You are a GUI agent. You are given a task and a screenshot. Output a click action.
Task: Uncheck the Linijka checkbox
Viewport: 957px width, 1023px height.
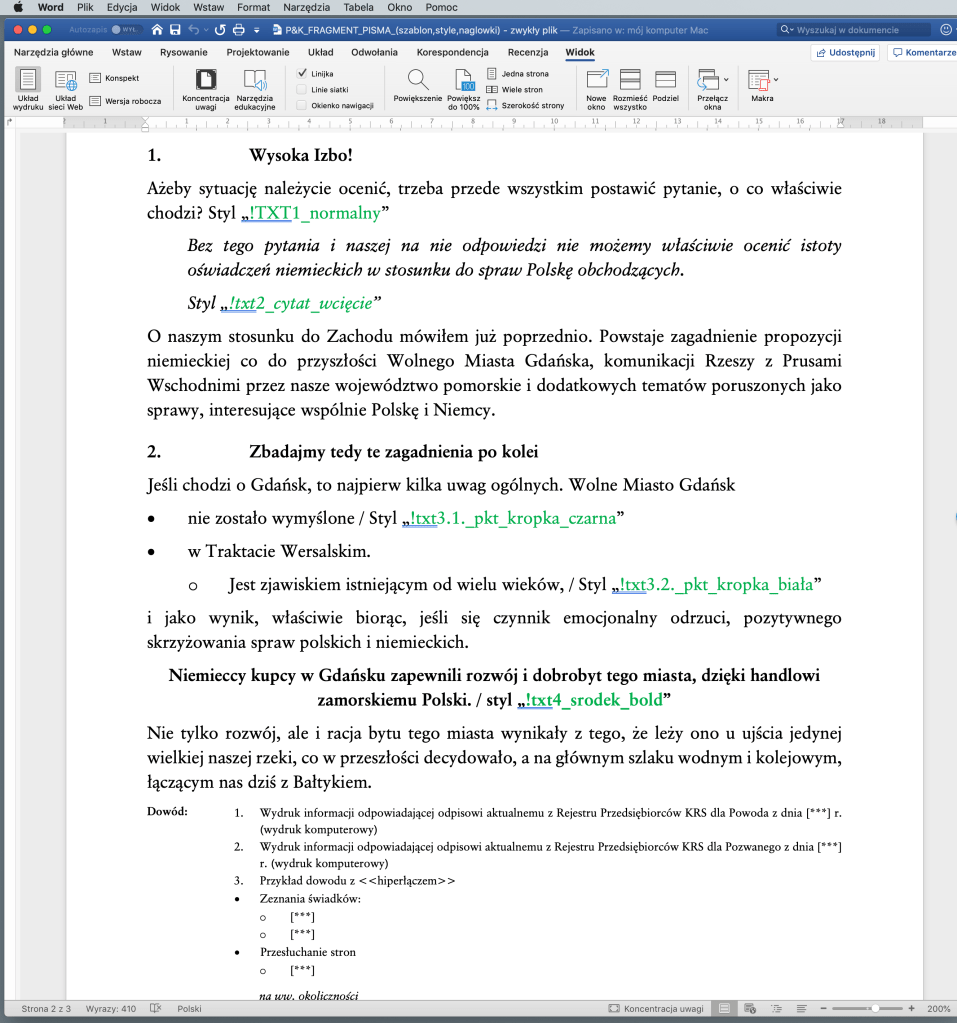[x=303, y=74]
